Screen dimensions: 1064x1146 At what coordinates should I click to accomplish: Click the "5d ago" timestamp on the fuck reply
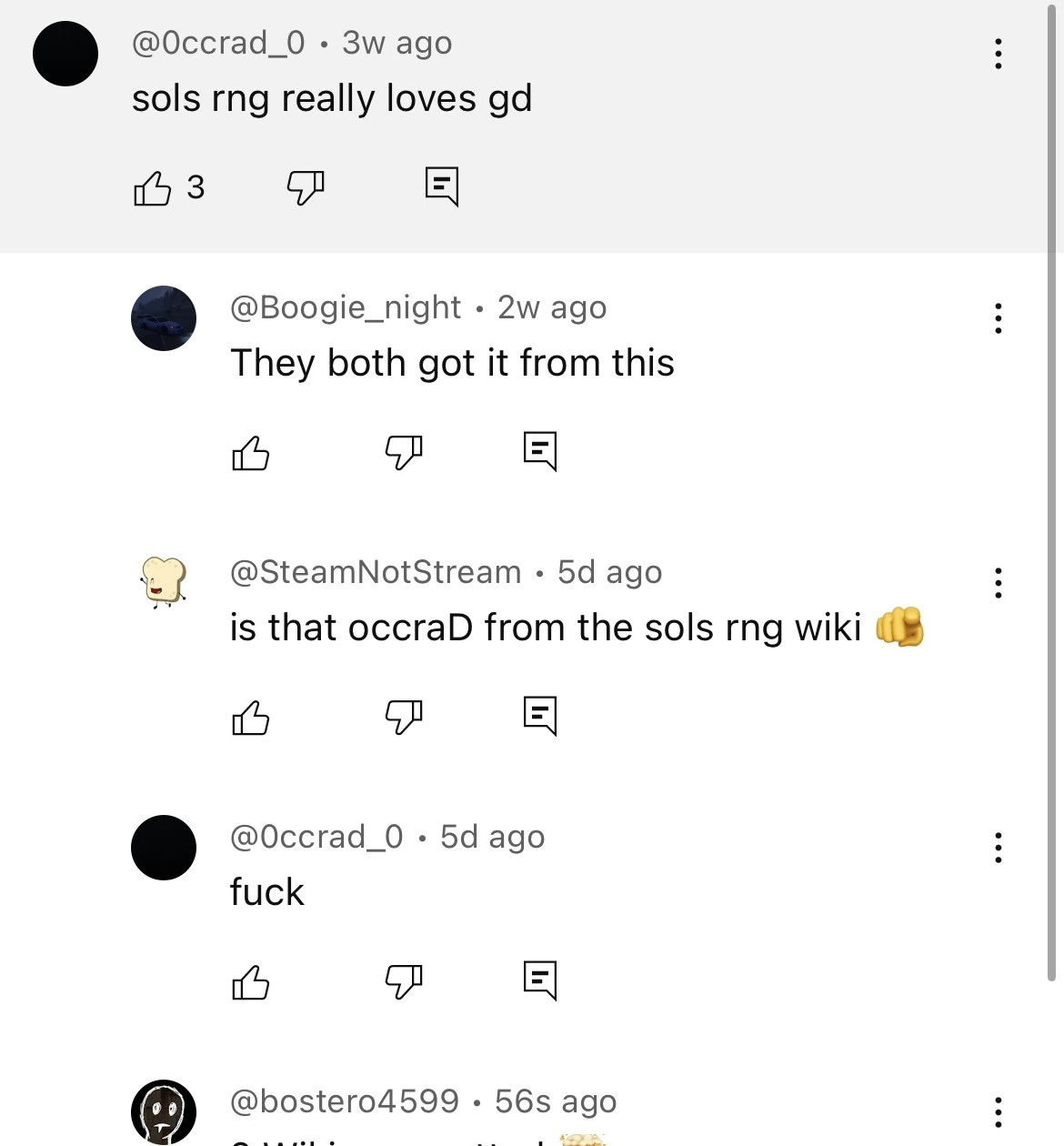click(492, 836)
